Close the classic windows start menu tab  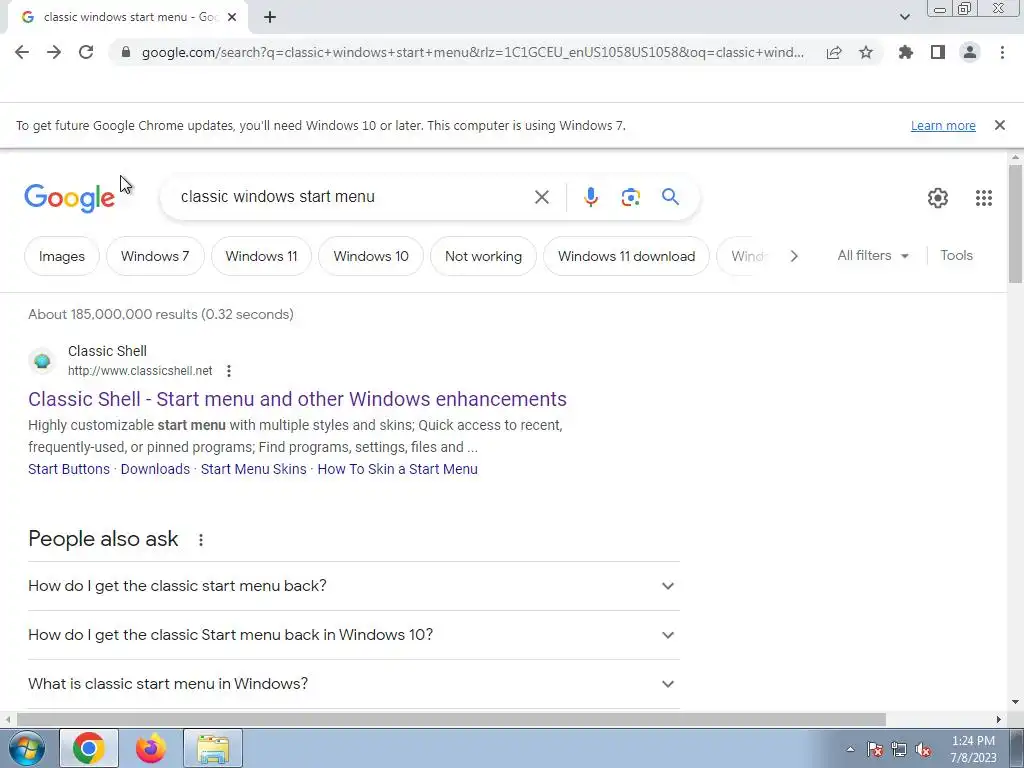(232, 18)
